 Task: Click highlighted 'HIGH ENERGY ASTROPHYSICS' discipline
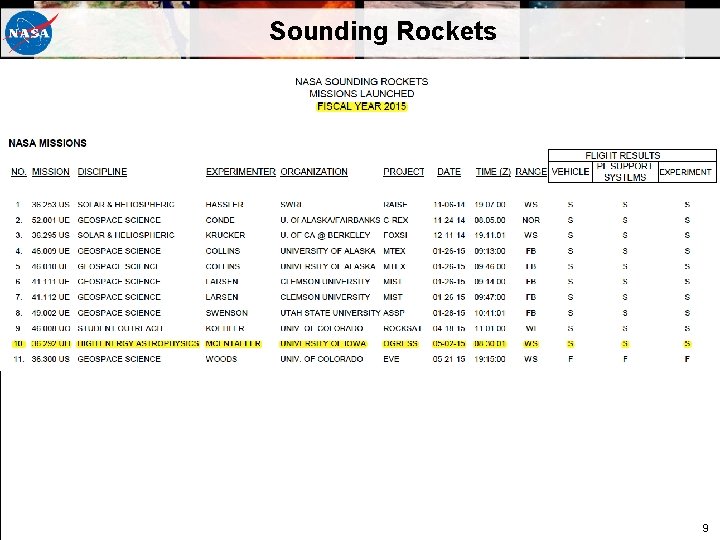pos(138,344)
